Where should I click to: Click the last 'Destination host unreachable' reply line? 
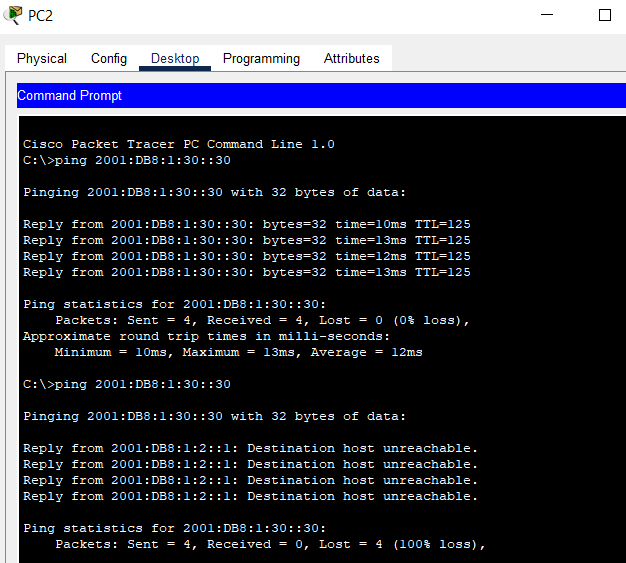point(250,496)
